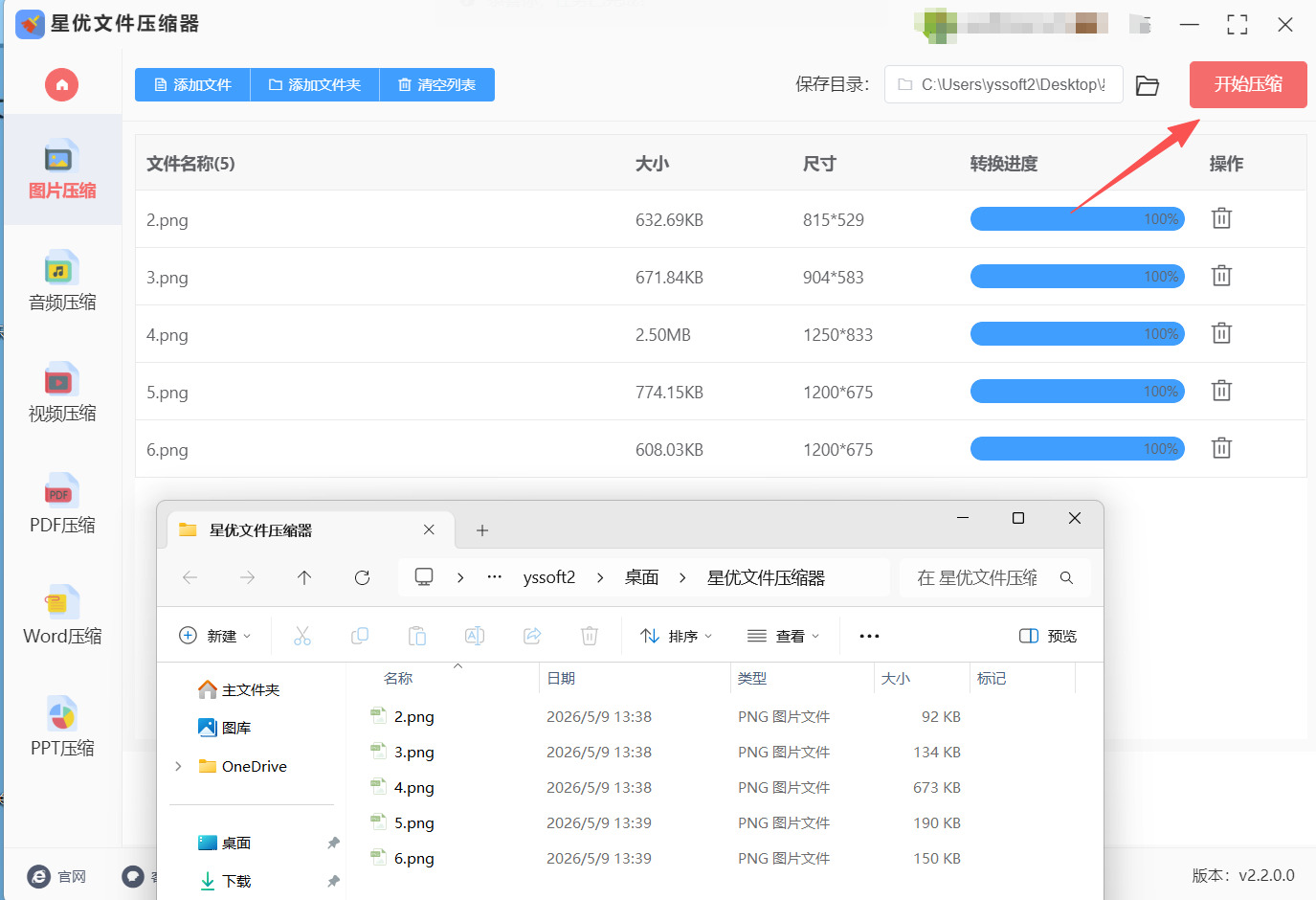Click 标记 column header
The width and height of the screenshot is (1316, 900).
992,678
